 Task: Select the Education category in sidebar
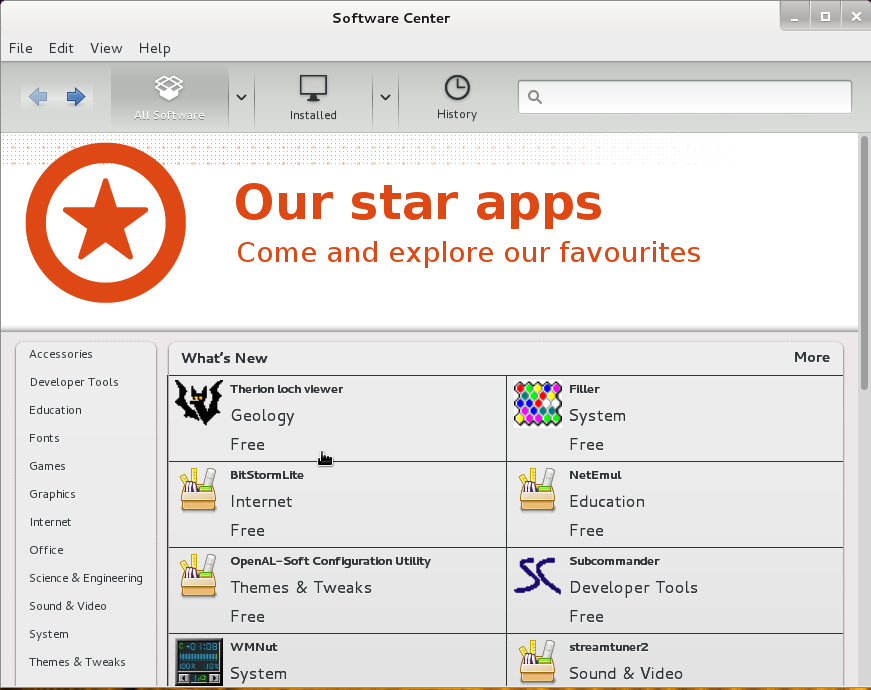pyautogui.click(x=55, y=410)
